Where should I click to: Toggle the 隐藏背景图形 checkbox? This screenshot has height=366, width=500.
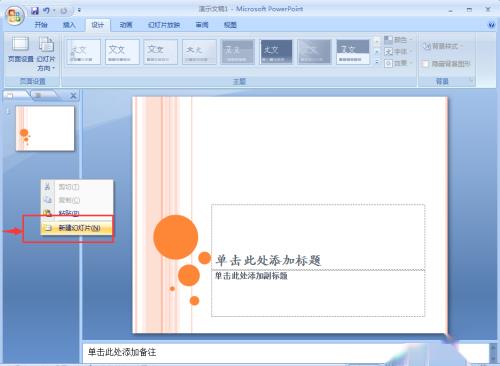[426, 64]
